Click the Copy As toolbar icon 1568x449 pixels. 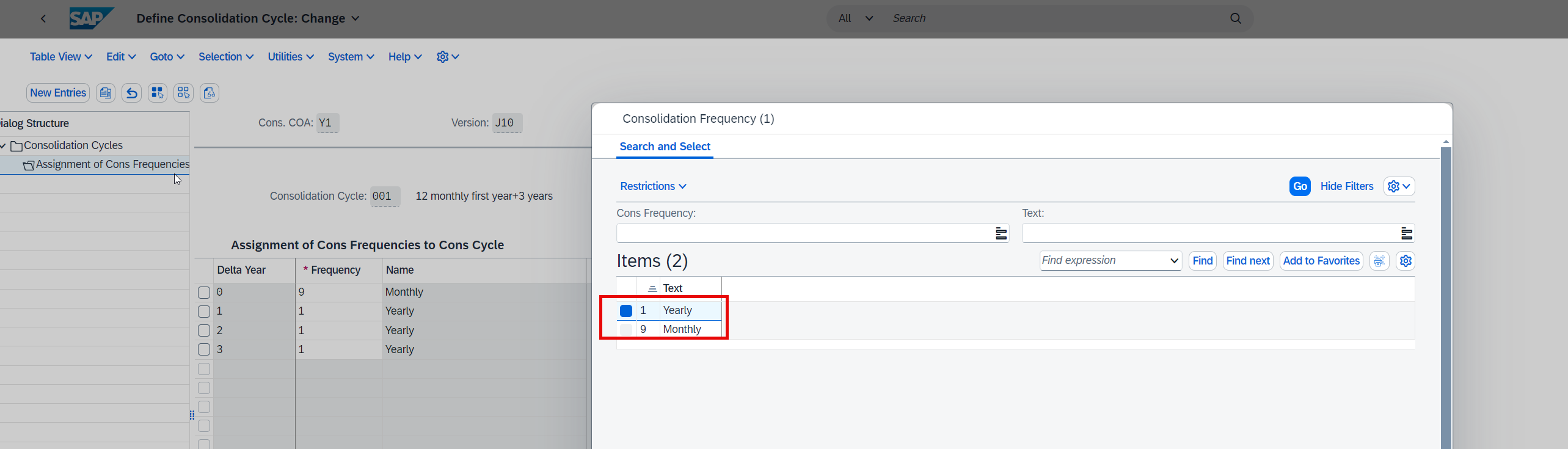(x=106, y=93)
